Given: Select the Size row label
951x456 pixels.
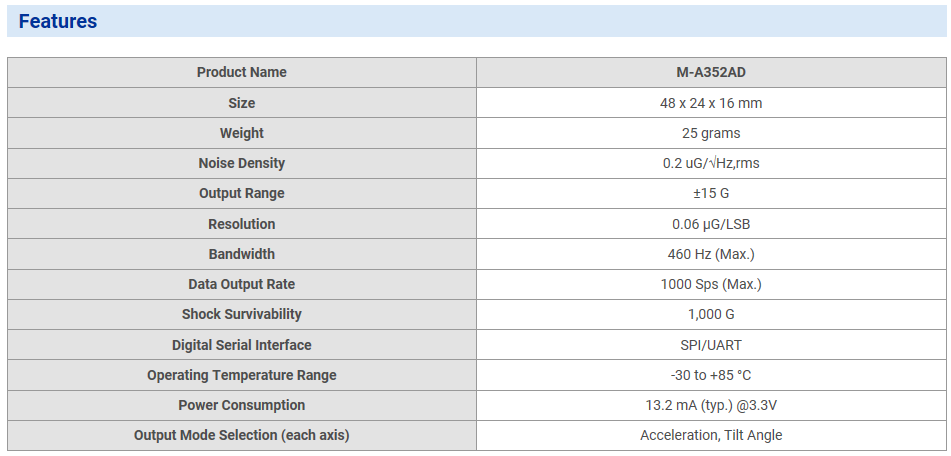Looking at the screenshot, I should (241, 103).
